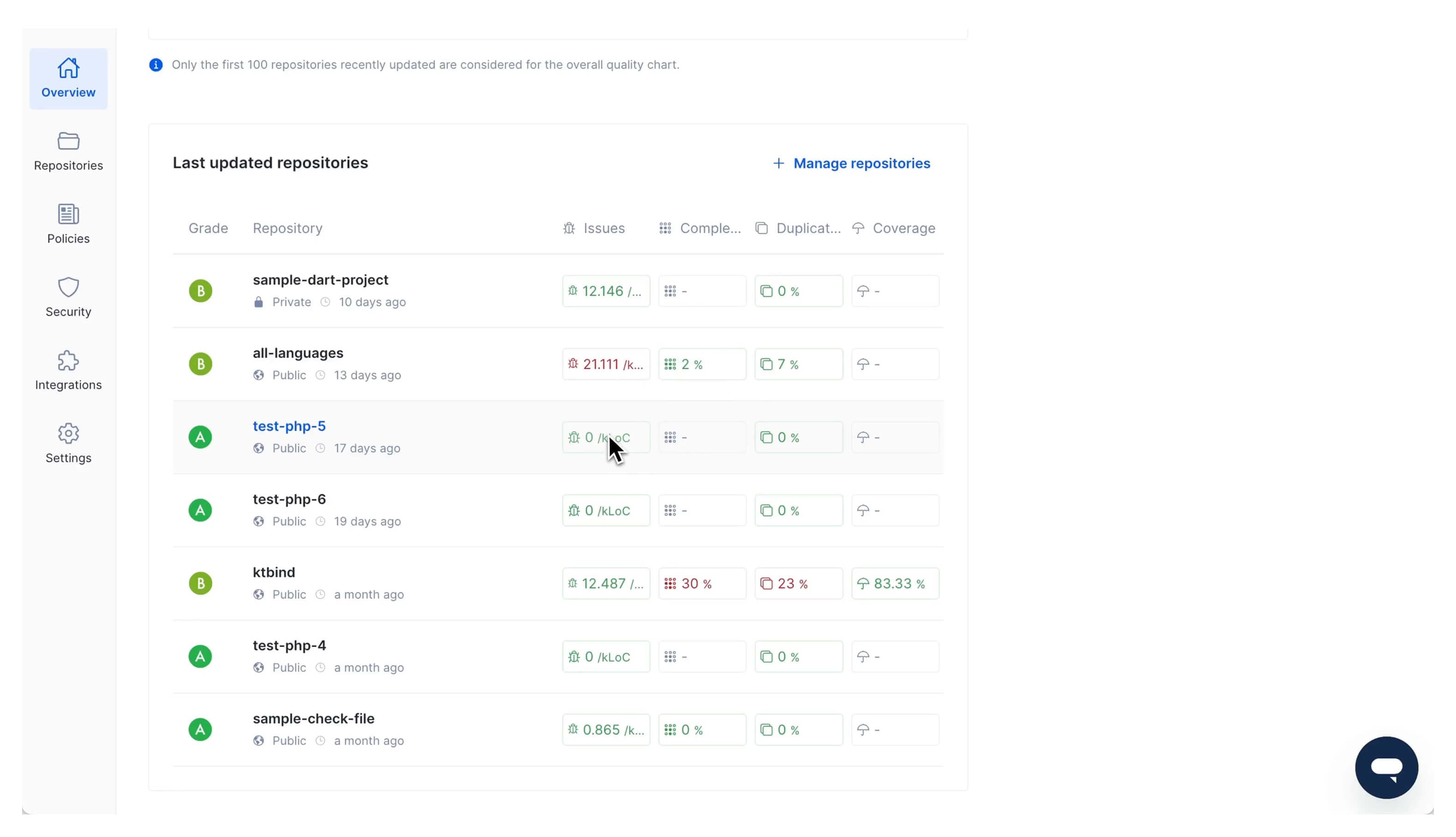Image resolution: width=1456 pixels, height=837 pixels.
Task: Click sample-check-file issues 0.865 metric
Action: coord(605,729)
